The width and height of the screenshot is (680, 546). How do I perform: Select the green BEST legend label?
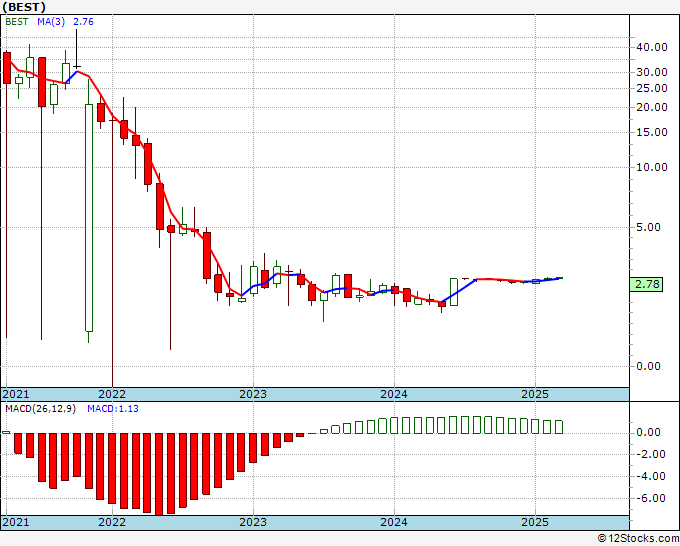tap(16, 22)
